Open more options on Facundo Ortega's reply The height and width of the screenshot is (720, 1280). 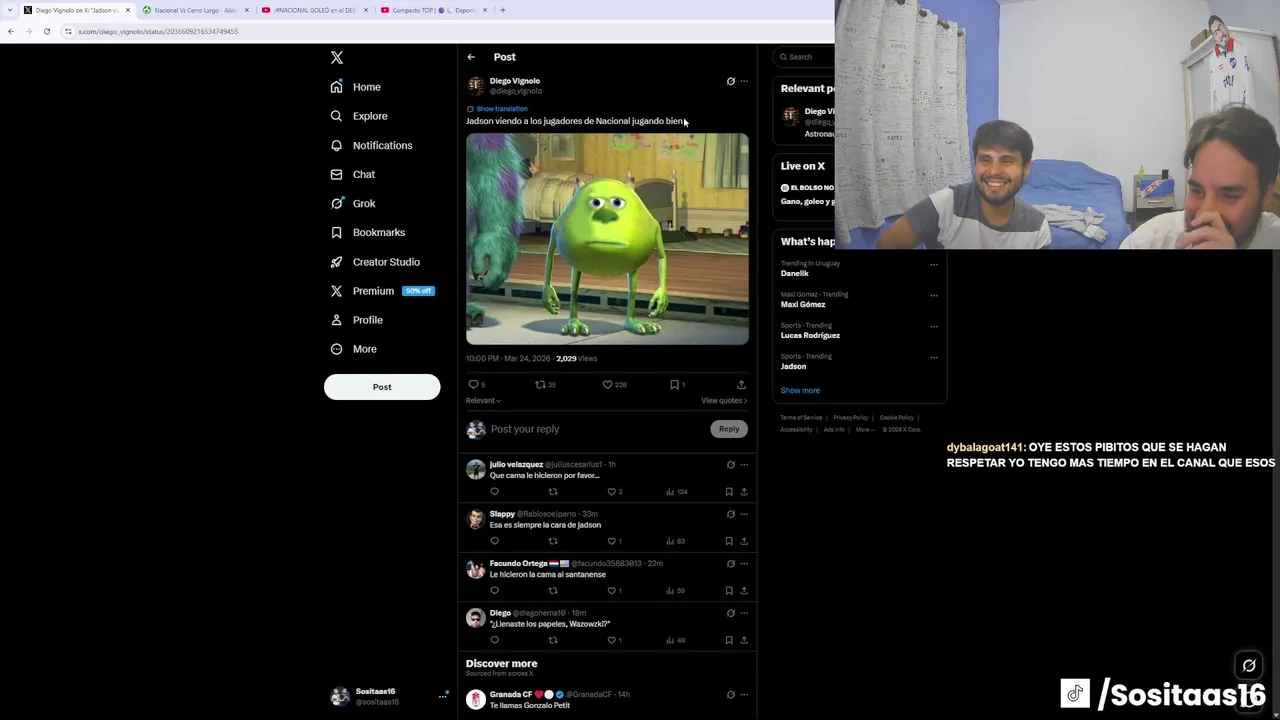click(x=744, y=564)
